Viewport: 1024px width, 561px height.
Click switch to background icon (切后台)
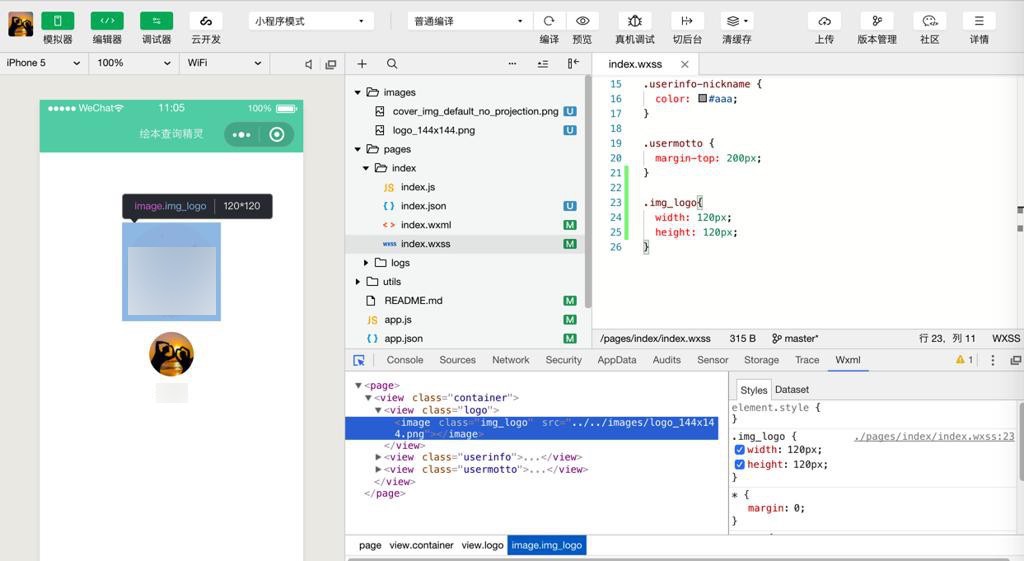687,21
